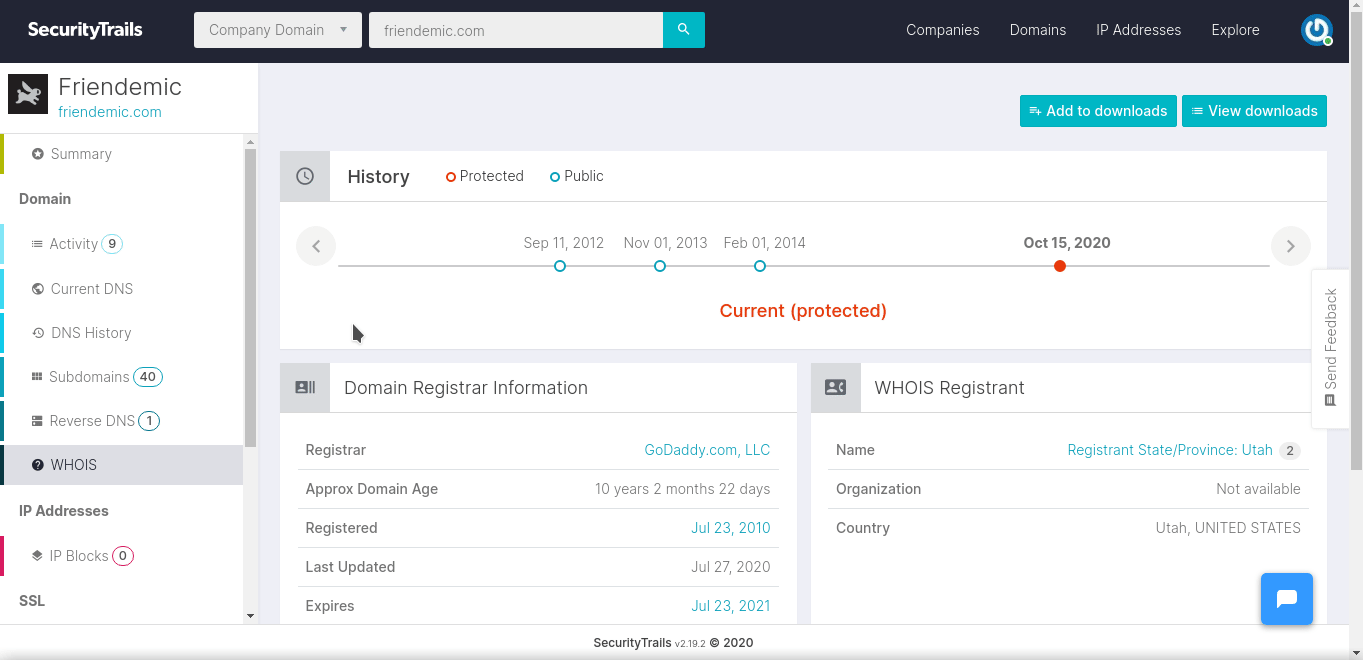The width and height of the screenshot is (1363, 660).
Task: Click the Subdomains grid icon
Action: pyautogui.click(x=38, y=377)
